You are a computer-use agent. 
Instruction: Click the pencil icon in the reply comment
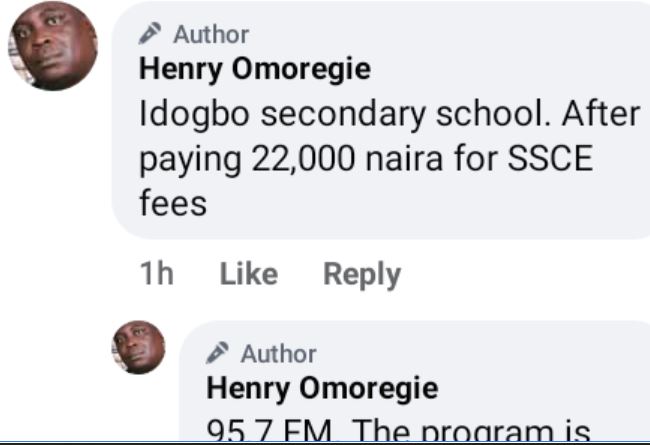pyautogui.click(x=217, y=353)
